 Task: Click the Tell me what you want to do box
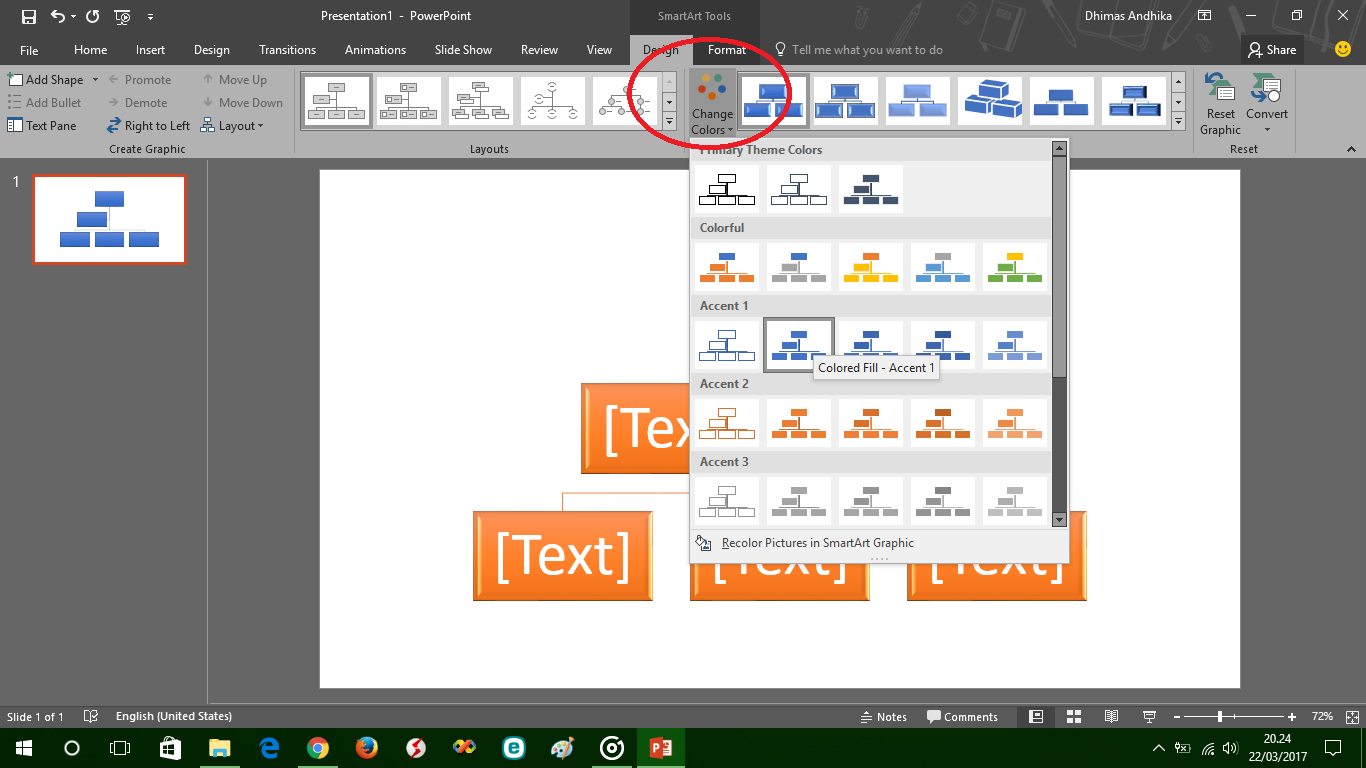point(858,50)
